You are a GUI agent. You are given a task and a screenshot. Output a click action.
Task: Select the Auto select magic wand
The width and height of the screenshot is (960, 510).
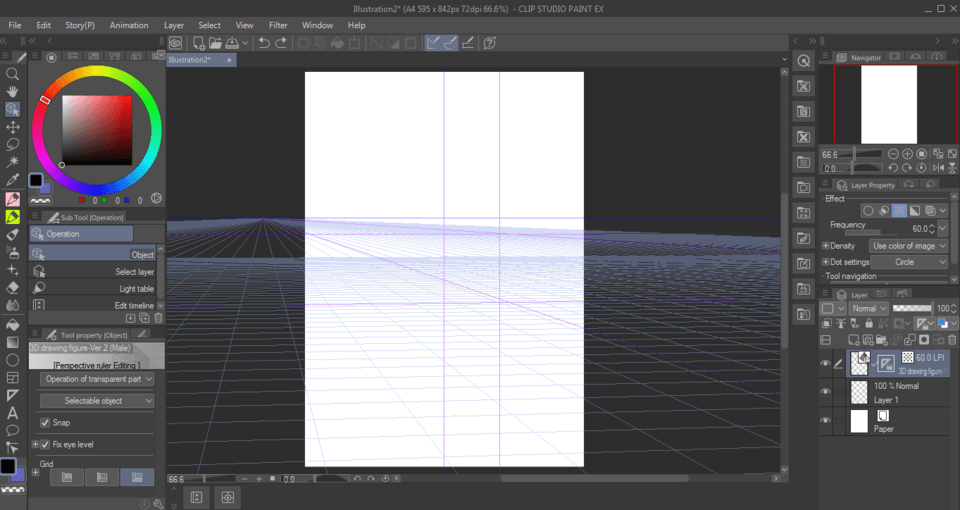(12, 162)
